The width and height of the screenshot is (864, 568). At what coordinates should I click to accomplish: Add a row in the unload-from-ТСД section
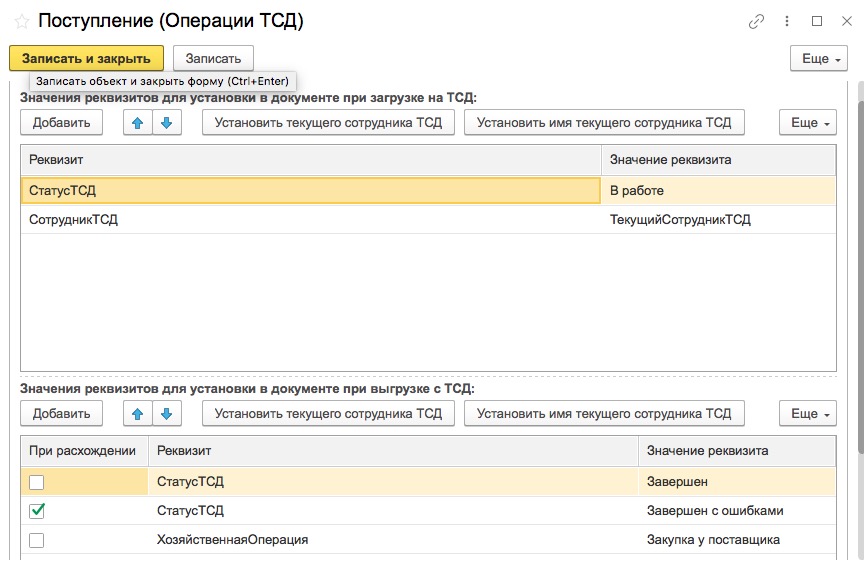tap(62, 413)
